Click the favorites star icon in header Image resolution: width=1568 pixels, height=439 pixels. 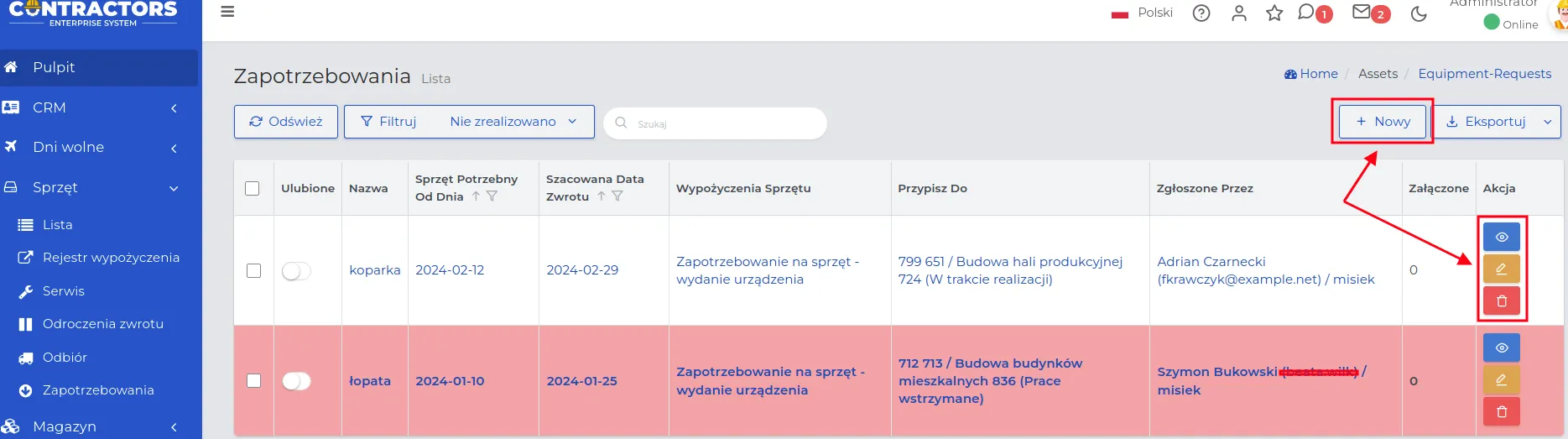pyautogui.click(x=1274, y=13)
